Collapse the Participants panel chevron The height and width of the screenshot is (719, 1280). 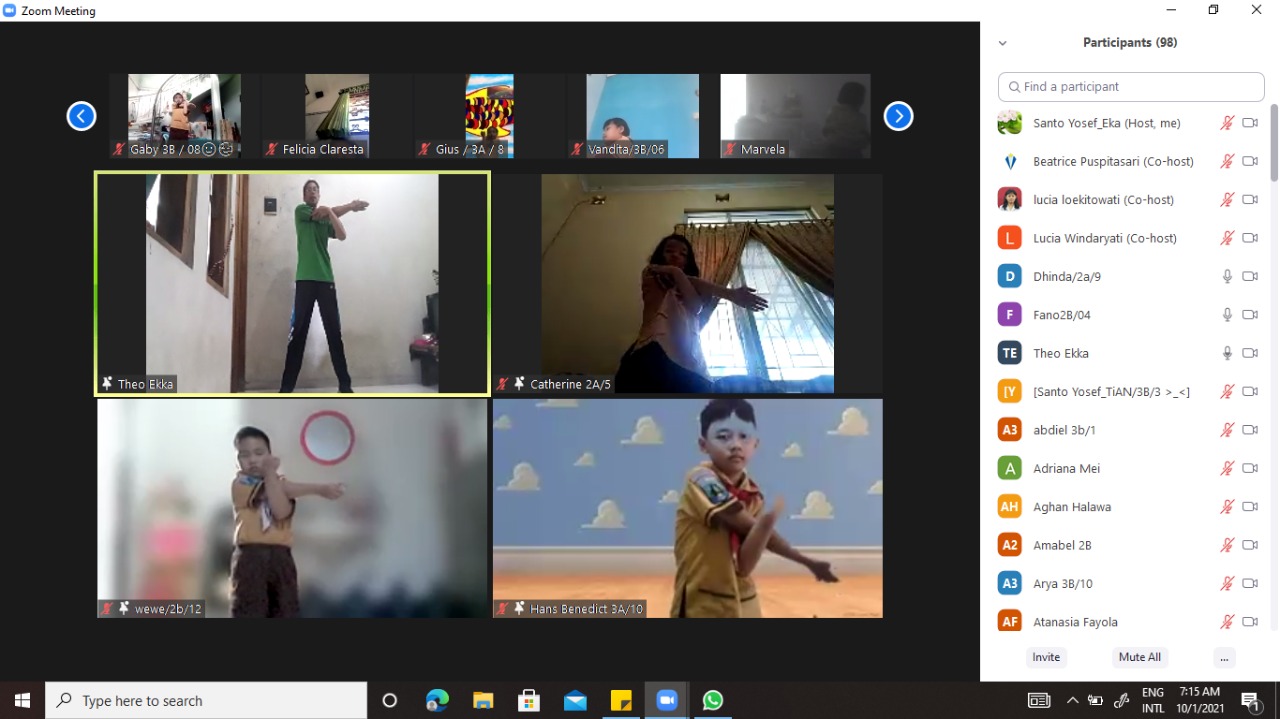pyautogui.click(x=1002, y=43)
